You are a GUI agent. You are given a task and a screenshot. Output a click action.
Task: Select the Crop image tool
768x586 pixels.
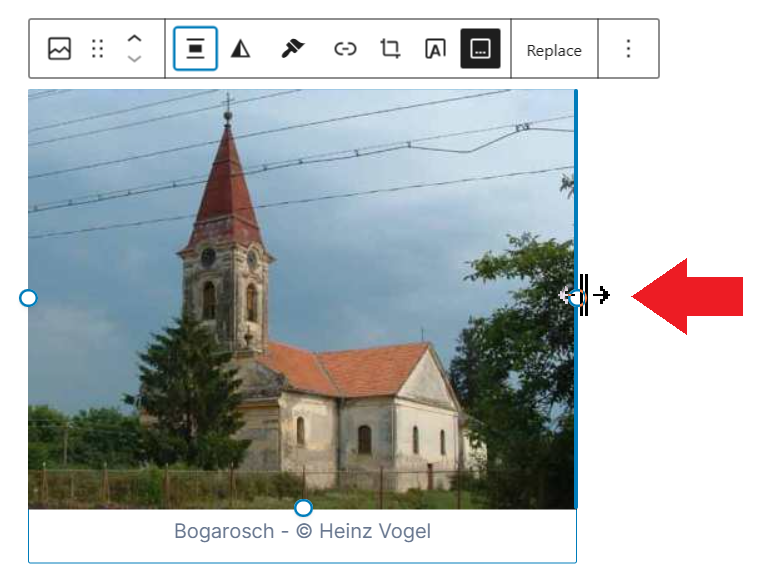coord(390,49)
